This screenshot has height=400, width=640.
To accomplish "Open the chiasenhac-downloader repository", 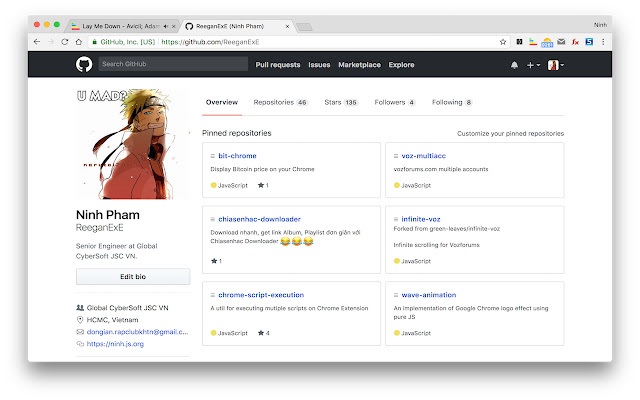I will click(259, 219).
